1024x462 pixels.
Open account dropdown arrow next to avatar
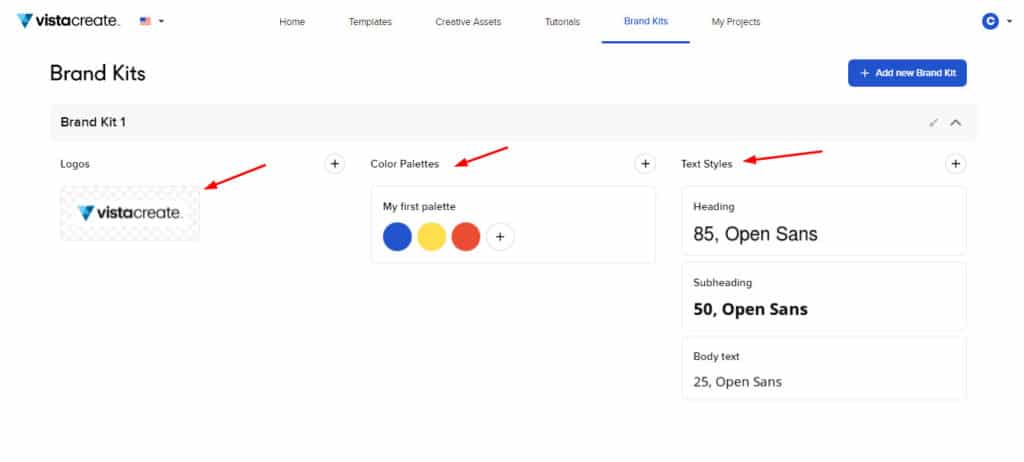1008,22
